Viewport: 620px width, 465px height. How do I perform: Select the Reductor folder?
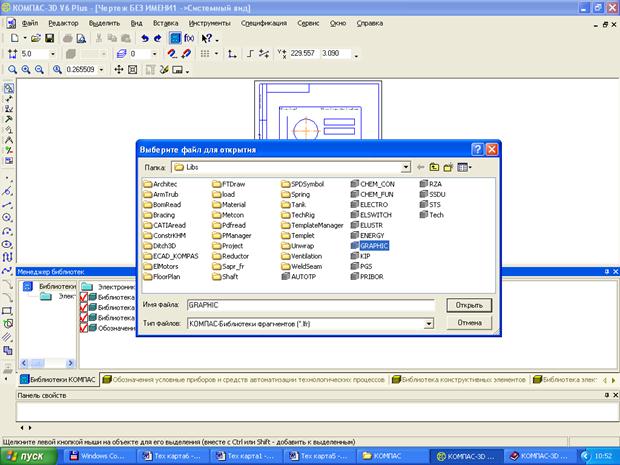tap(231, 256)
